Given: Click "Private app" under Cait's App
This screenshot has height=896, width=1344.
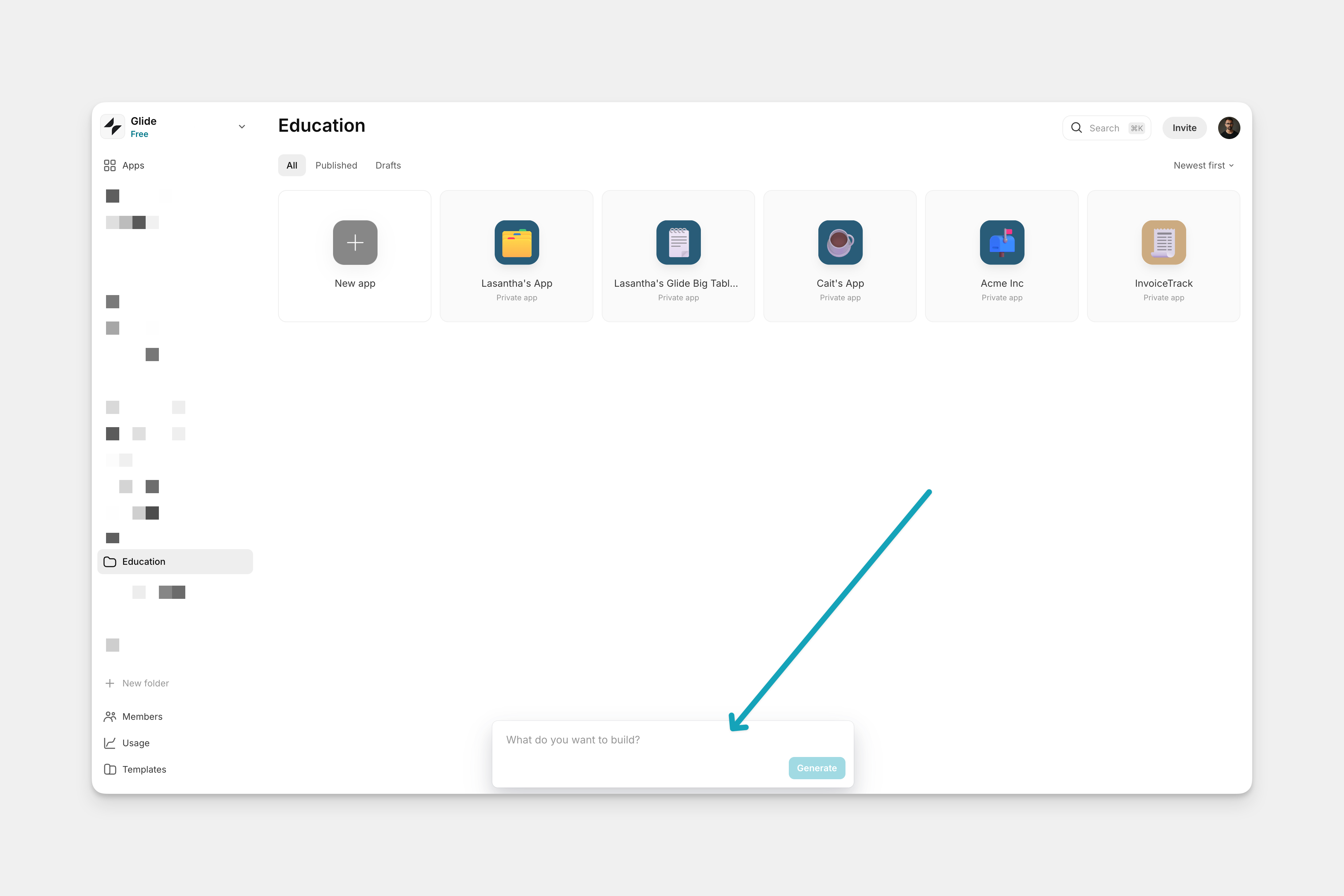Looking at the screenshot, I should [x=840, y=298].
